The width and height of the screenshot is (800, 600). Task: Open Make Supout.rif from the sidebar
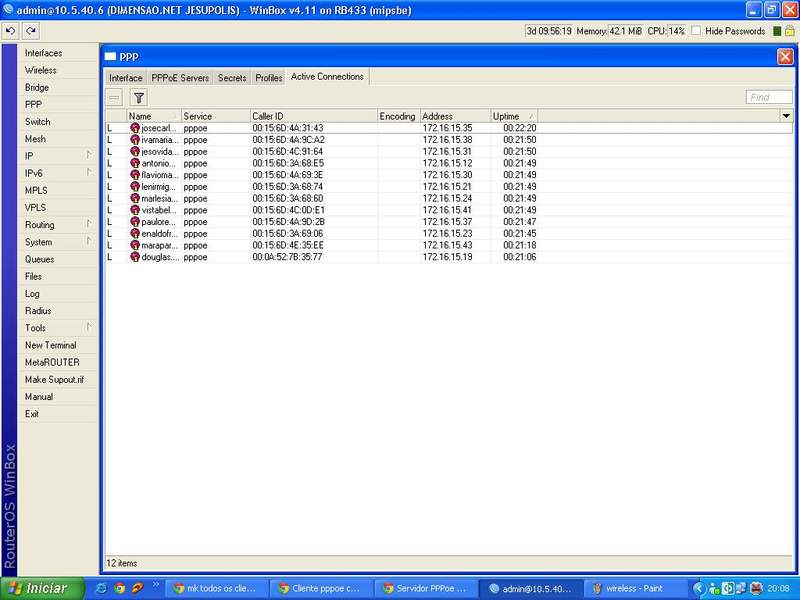coord(54,380)
